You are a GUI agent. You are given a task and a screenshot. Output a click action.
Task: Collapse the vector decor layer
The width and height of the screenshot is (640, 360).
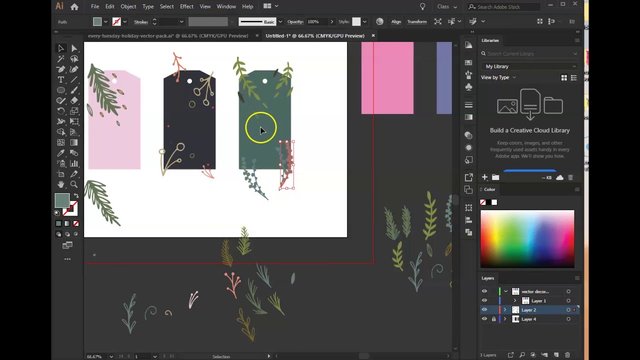click(506, 291)
